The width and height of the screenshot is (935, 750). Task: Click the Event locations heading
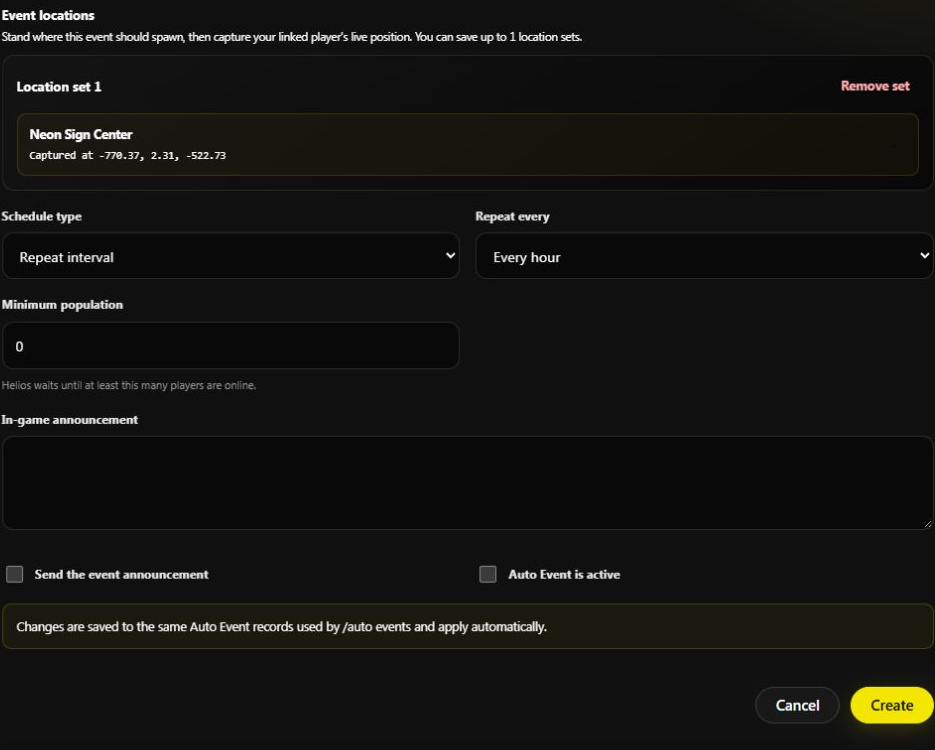click(48, 16)
